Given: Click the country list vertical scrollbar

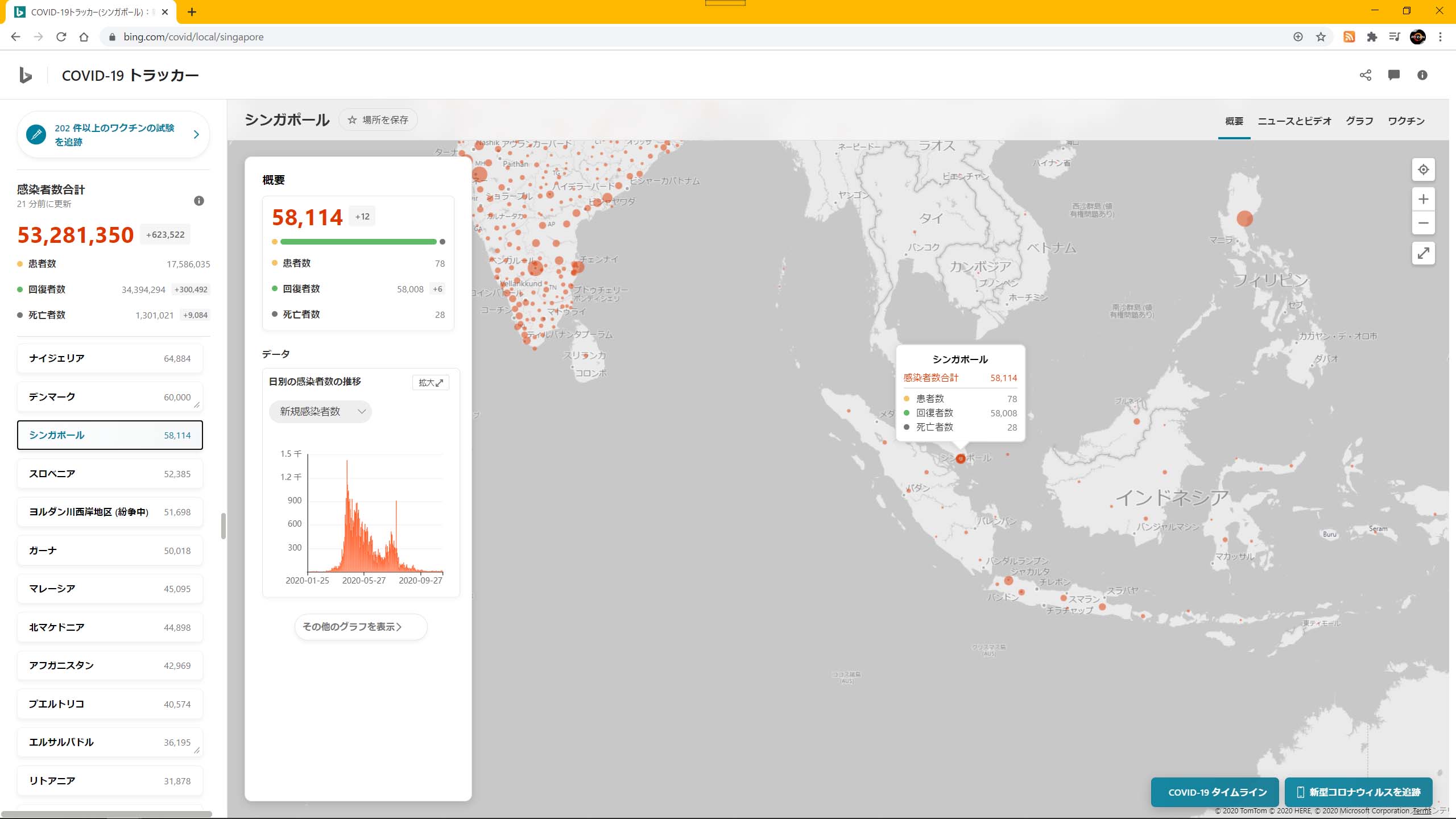Looking at the screenshot, I should pos(223,526).
